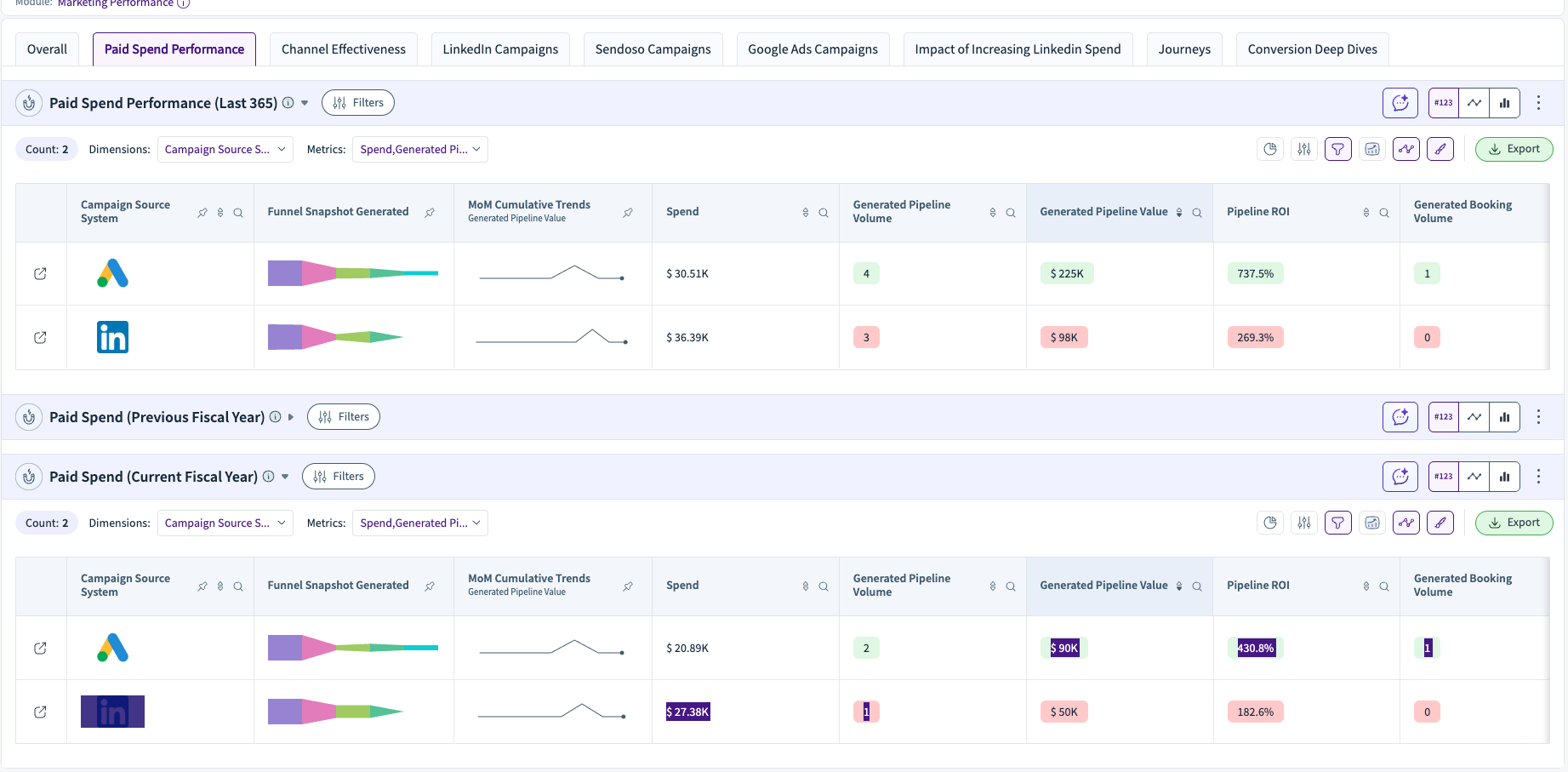This screenshot has height=772, width=1568.
Task: Open Metrics dropdown in Current Fiscal Year section
Action: coord(419,523)
